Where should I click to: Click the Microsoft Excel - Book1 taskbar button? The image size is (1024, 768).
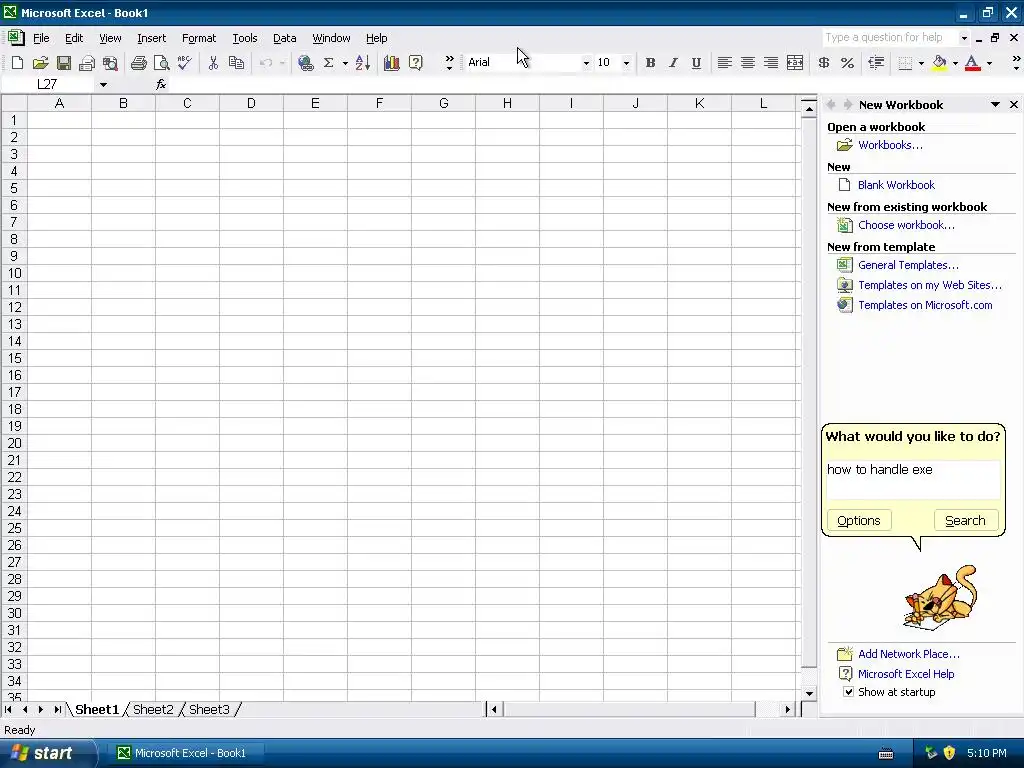188,753
